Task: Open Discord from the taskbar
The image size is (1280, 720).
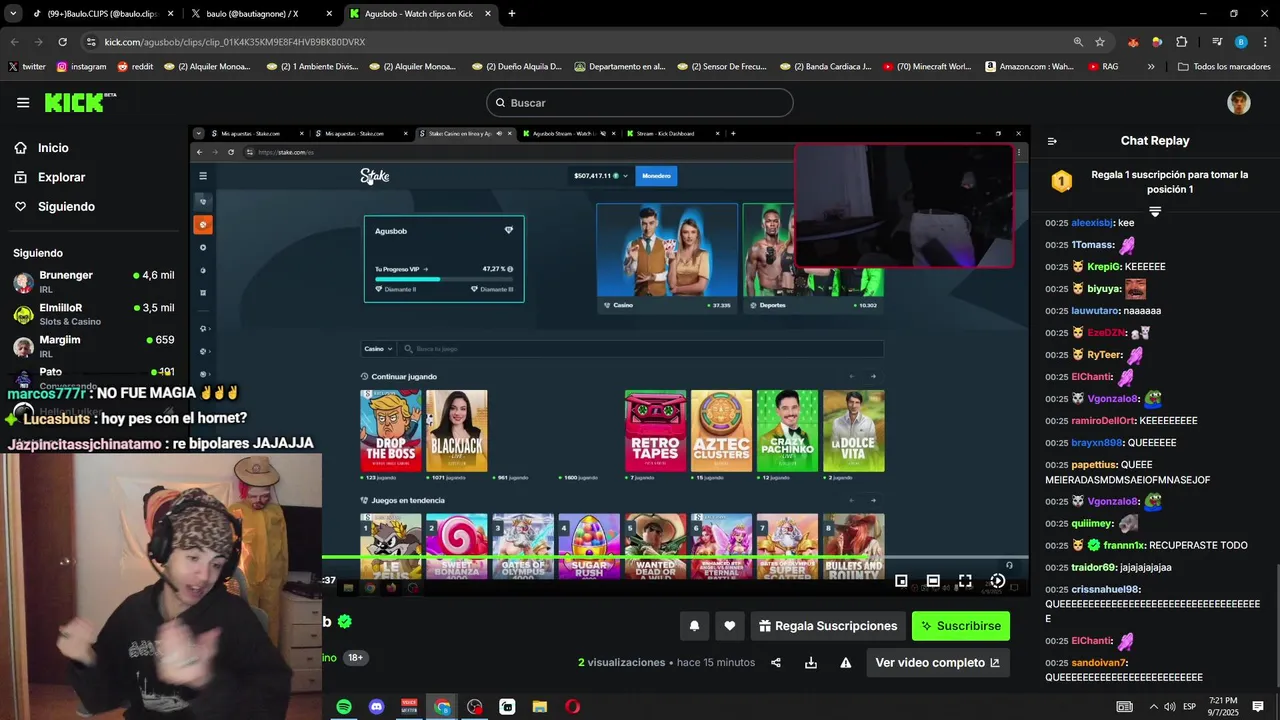Action: [x=377, y=707]
